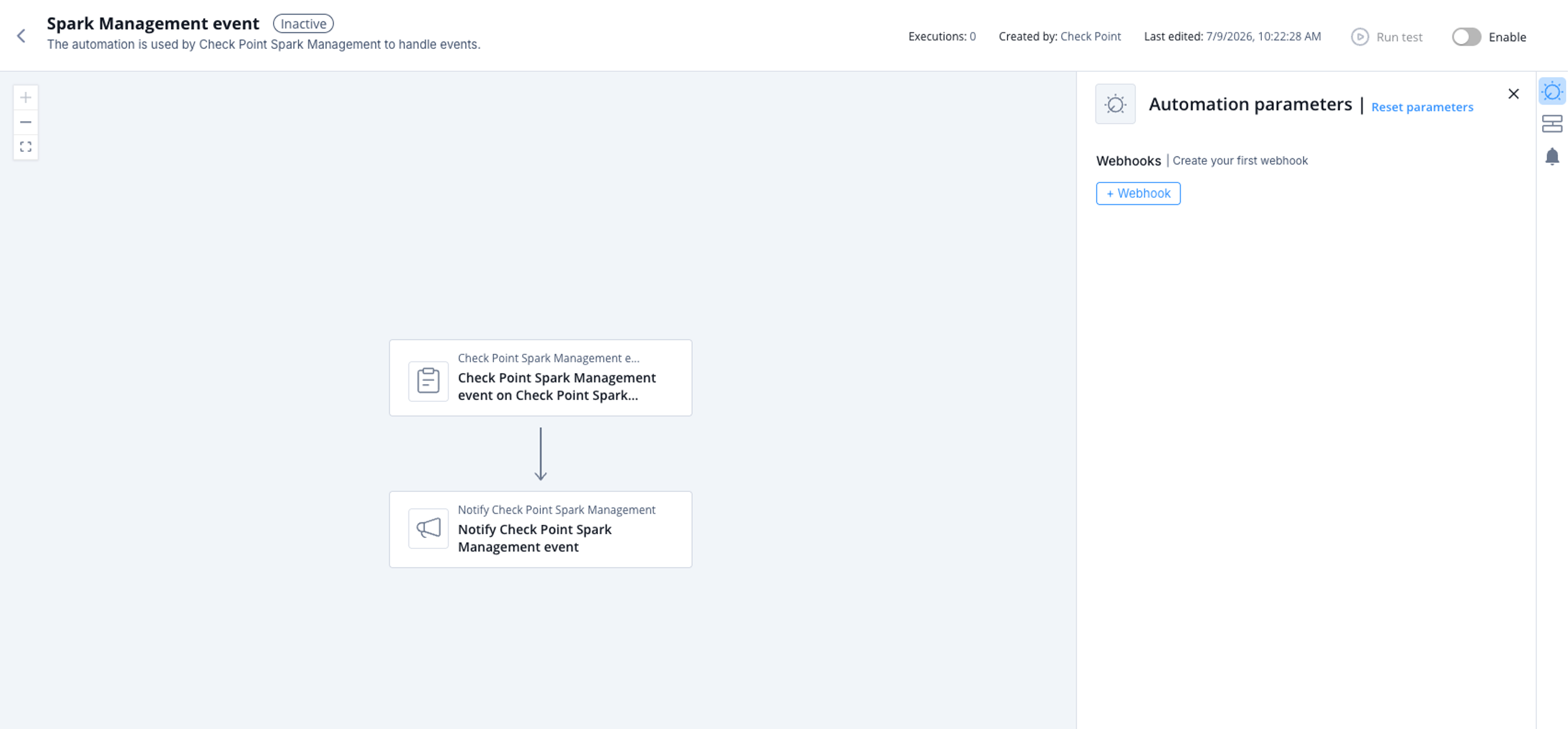Toggle the Enable switch on

pyautogui.click(x=1466, y=37)
